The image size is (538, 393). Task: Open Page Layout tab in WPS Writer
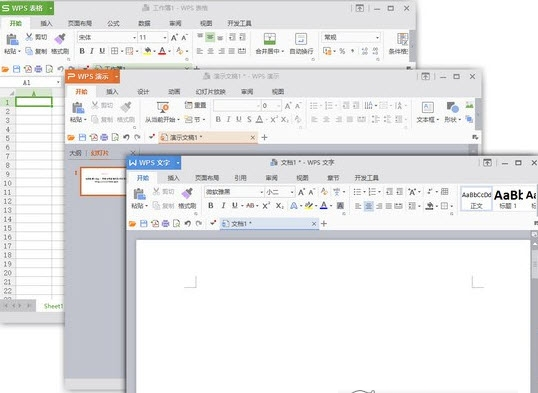tap(207, 178)
